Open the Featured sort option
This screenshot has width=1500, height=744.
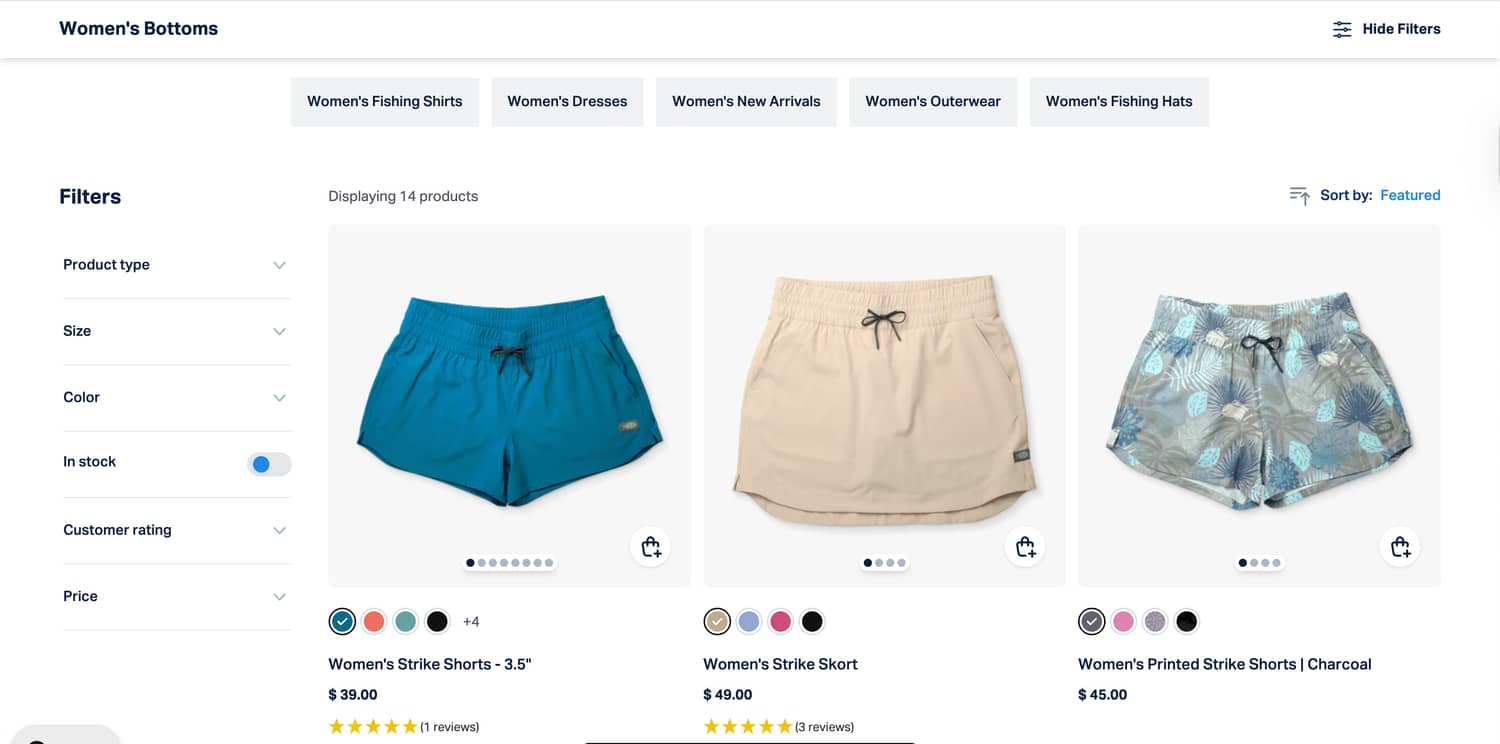point(1410,195)
